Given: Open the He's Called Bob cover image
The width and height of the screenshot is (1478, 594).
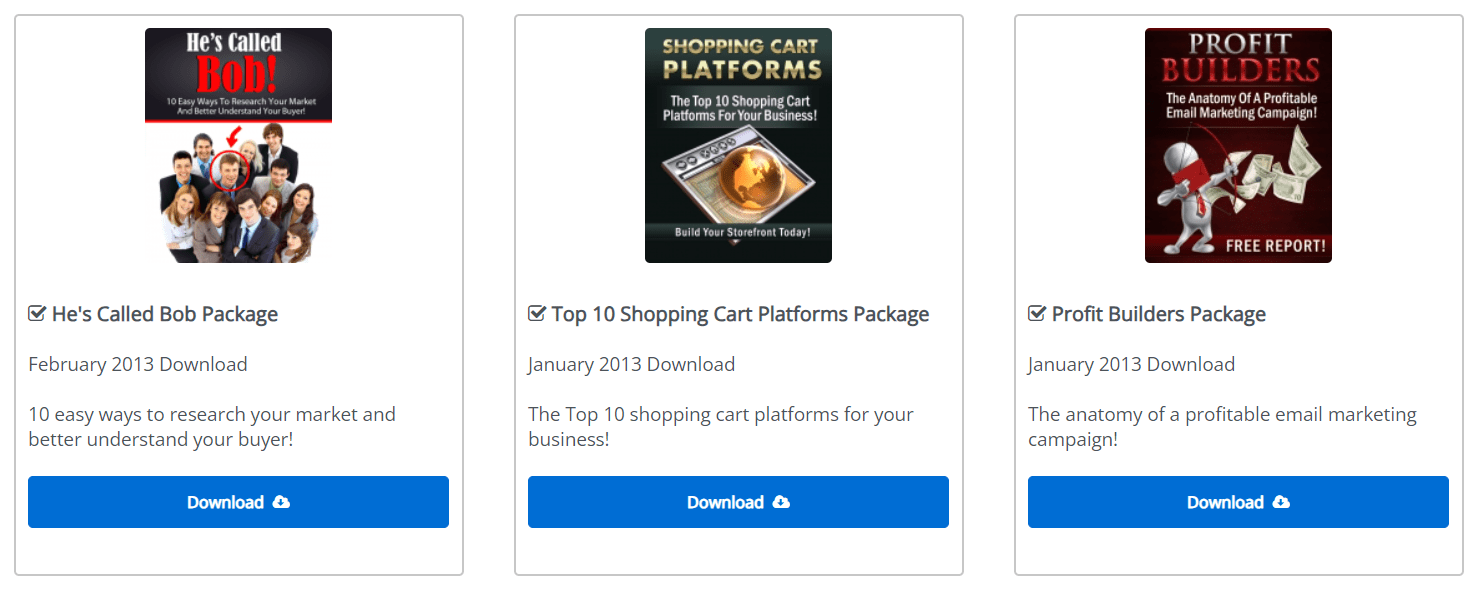Looking at the screenshot, I should pyautogui.click(x=238, y=146).
